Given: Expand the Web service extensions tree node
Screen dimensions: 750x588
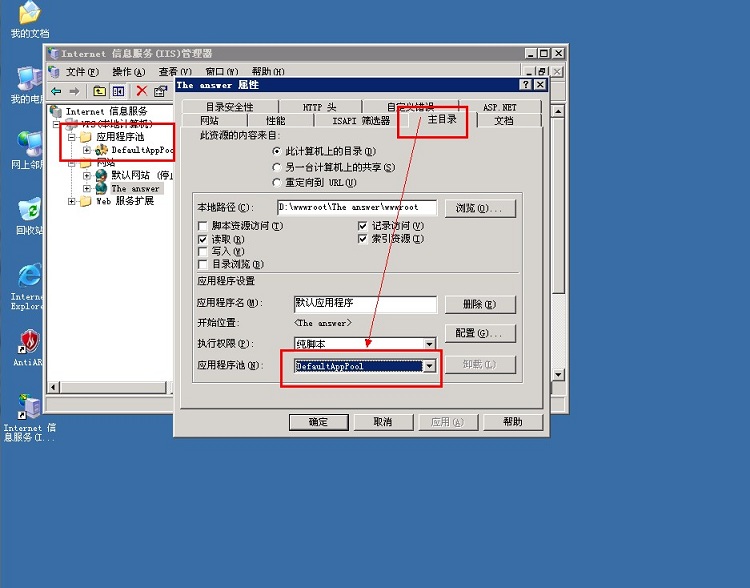Looking at the screenshot, I should click(x=72, y=201).
